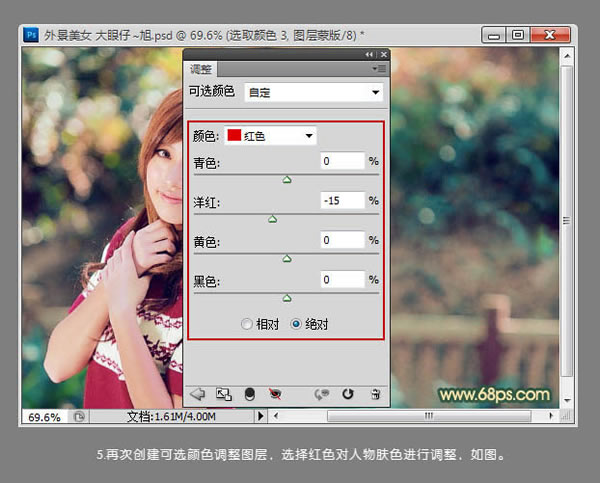Image resolution: width=600 pixels, height=483 pixels.
Task: Reset adjustment to defaults icon
Action: pos(348,394)
